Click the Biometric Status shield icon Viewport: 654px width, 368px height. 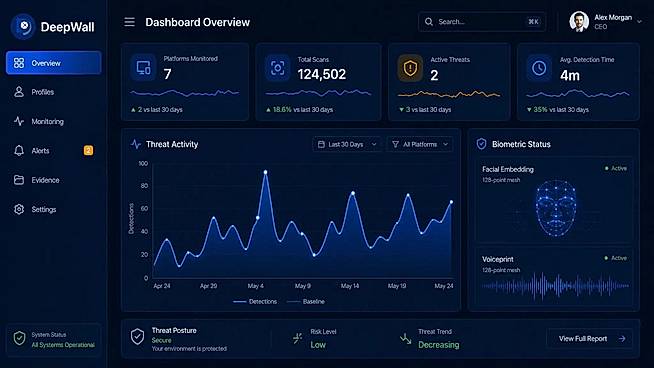pyautogui.click(x=481, y=144)
